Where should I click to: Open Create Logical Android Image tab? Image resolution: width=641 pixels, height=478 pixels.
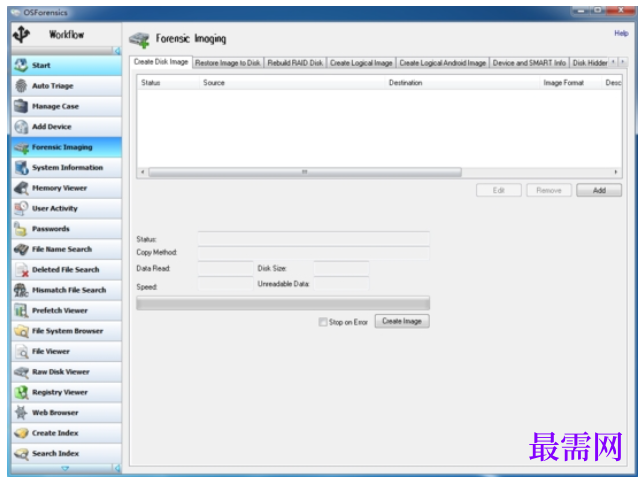point(443,63)
